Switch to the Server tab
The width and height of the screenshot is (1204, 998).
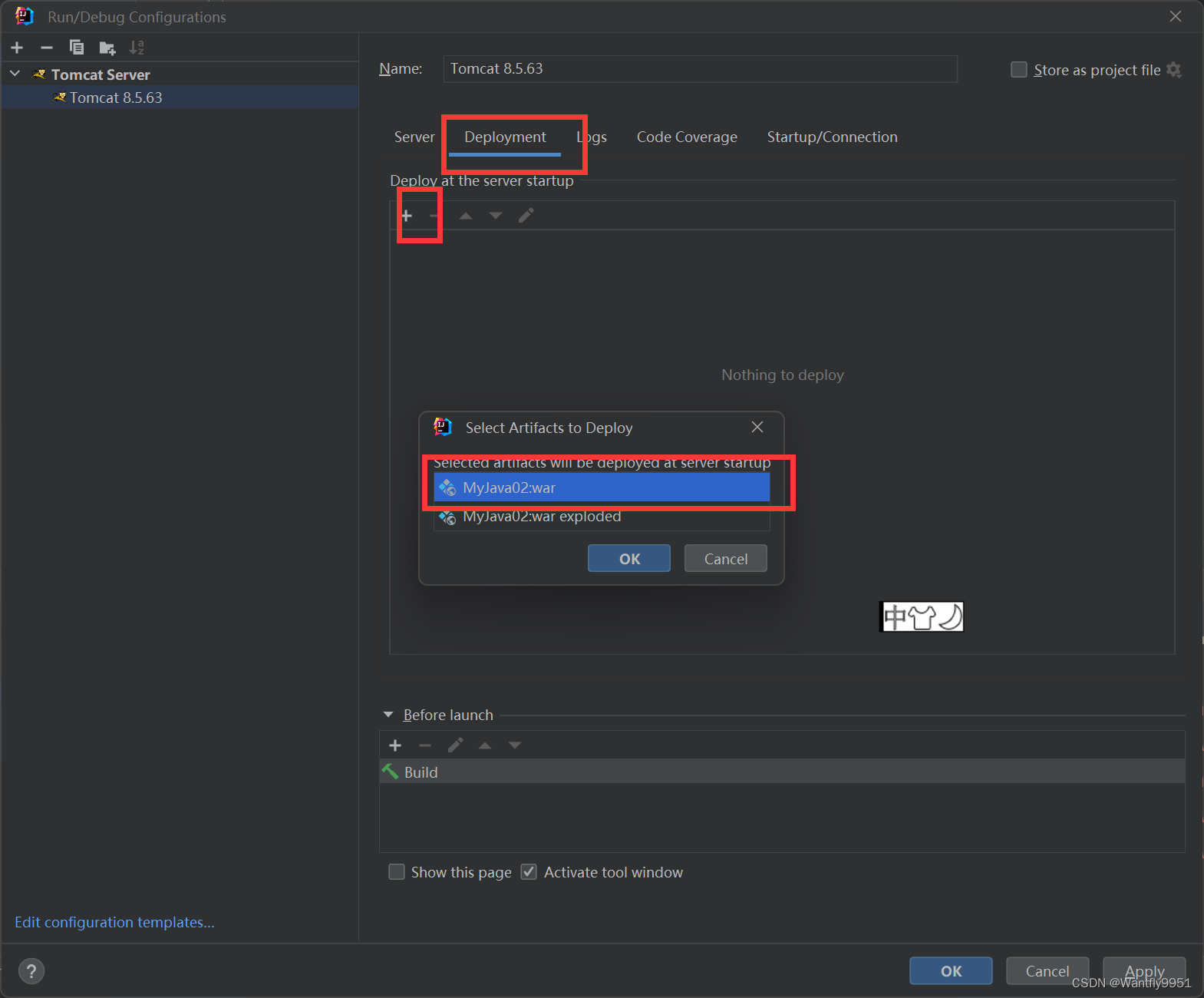414,137
